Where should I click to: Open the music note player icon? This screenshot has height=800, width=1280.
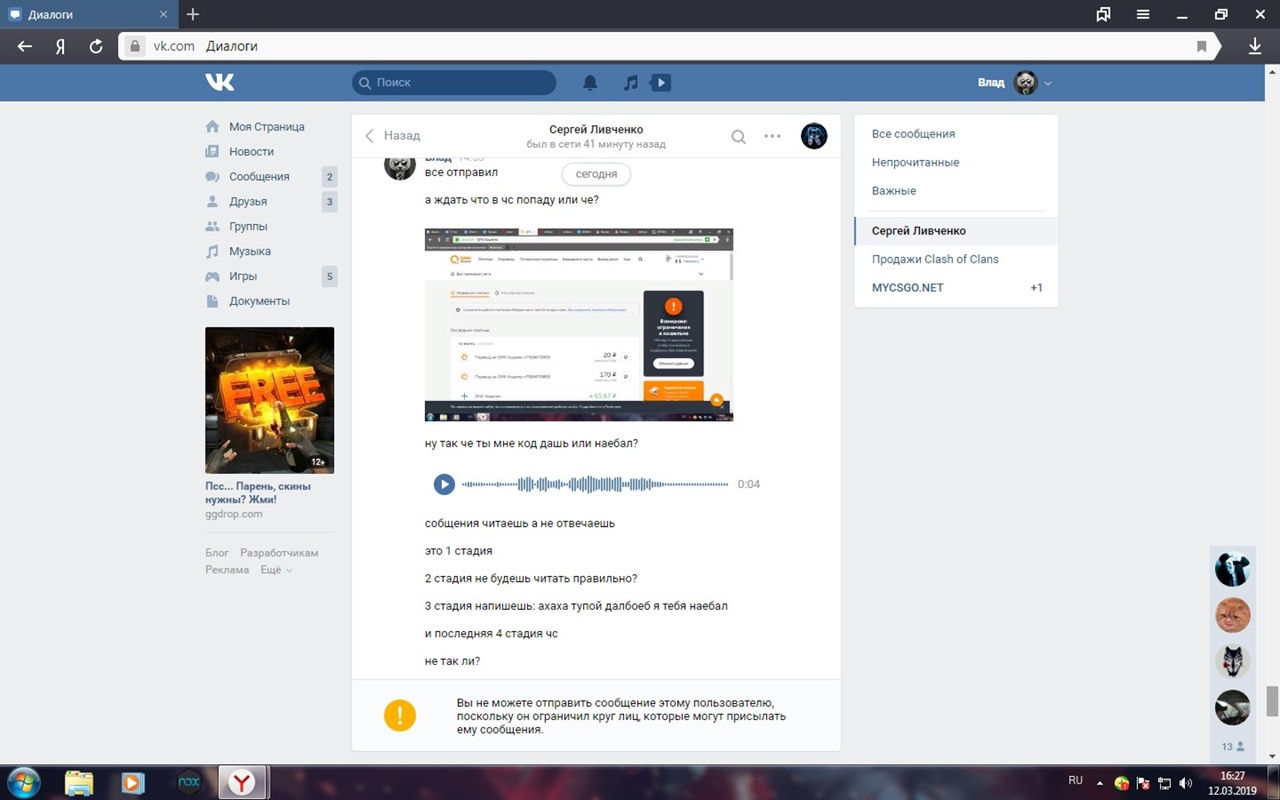[630, 83]
